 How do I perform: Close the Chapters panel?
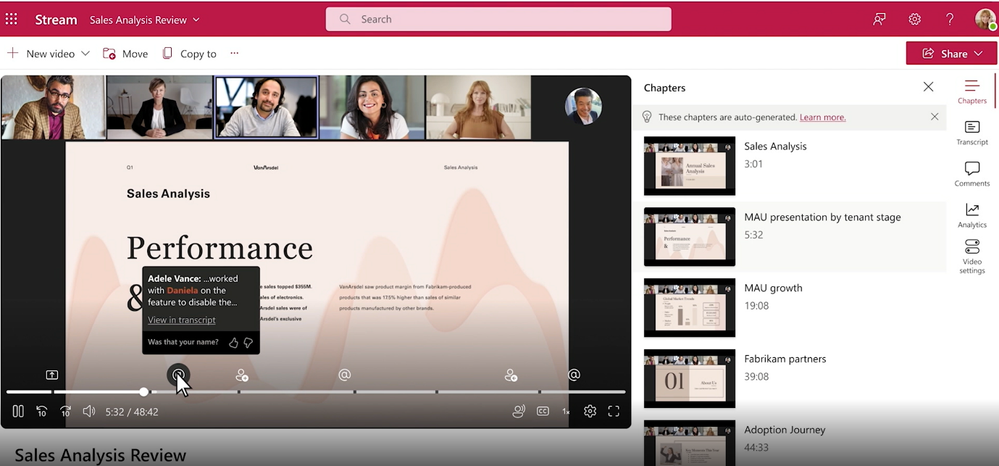coord(928,87)
